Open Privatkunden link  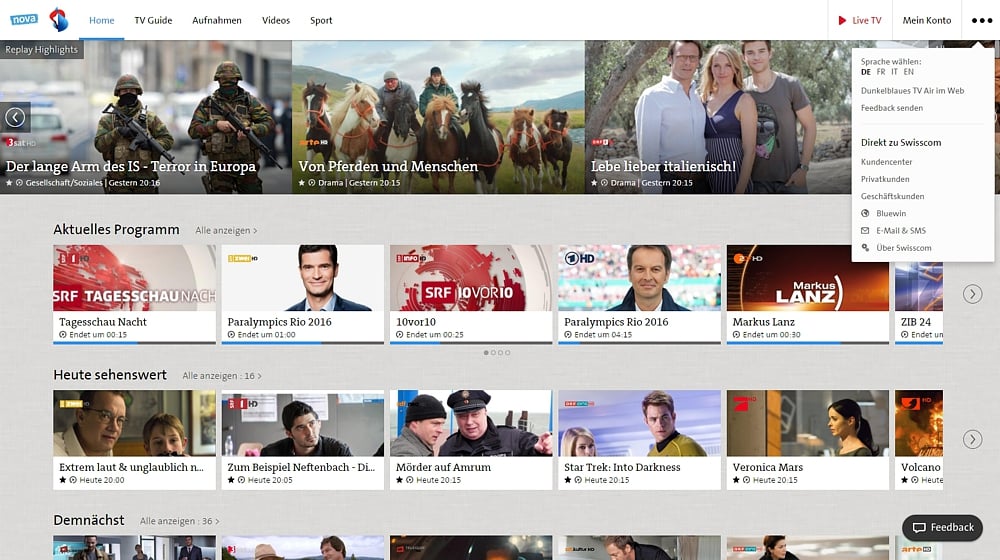click(885, 179)
